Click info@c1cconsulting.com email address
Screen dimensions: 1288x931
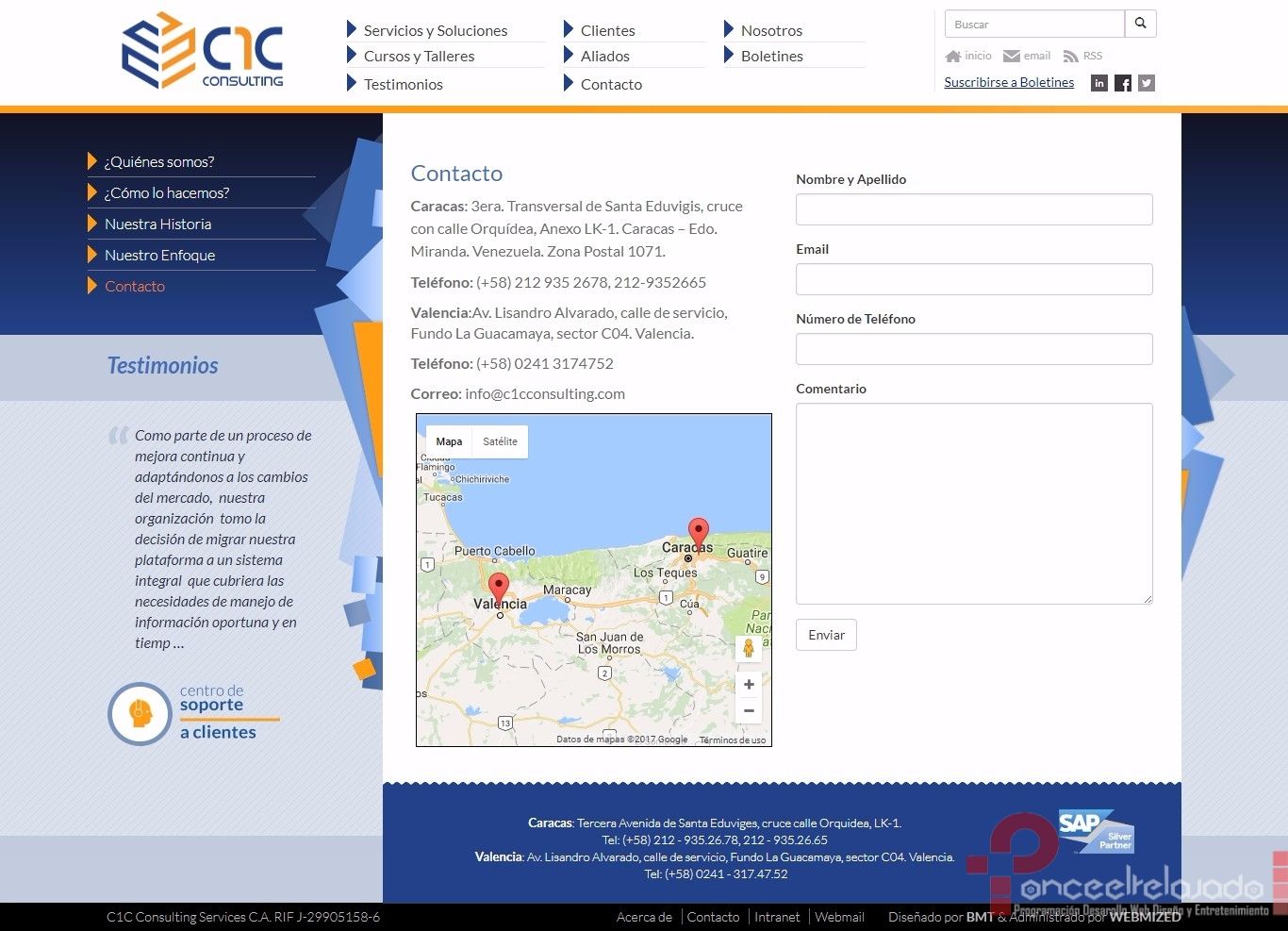(x=545, y=393)
